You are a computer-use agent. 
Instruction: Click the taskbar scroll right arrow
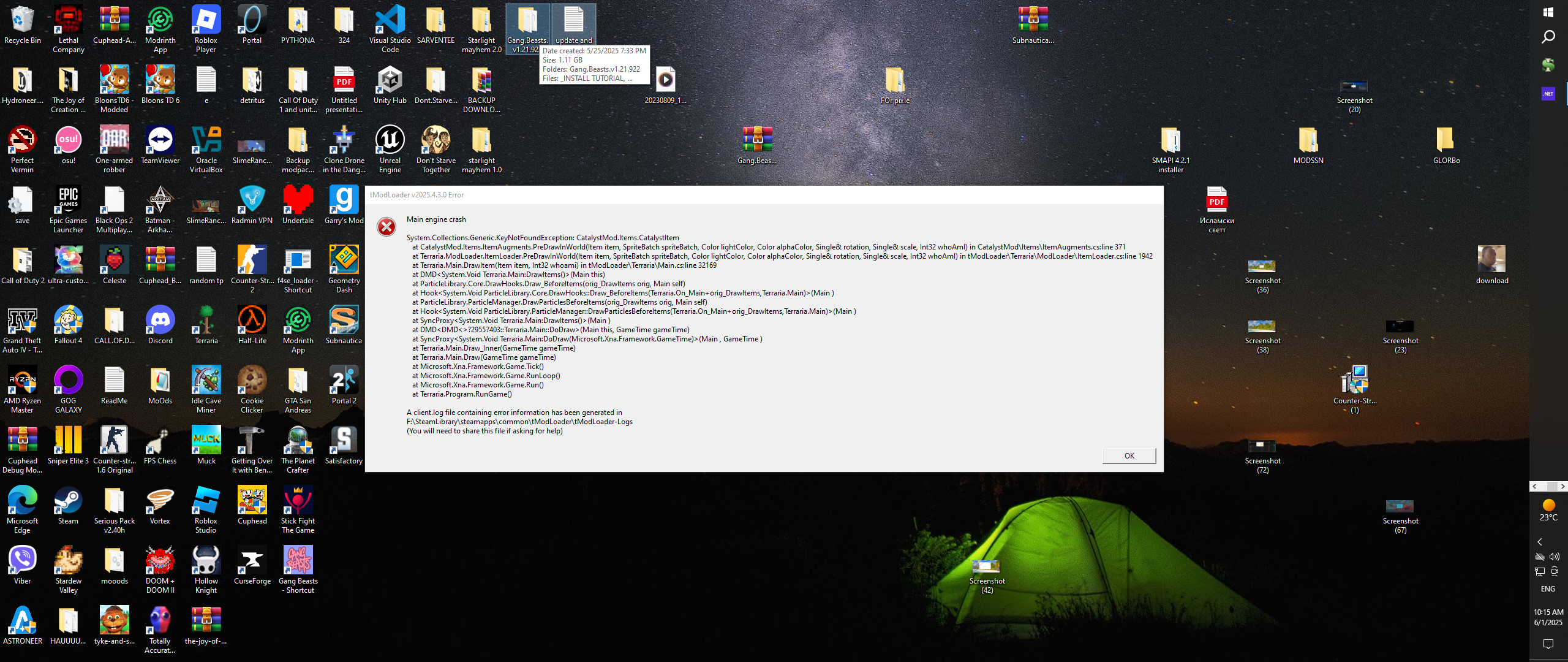click(1562, 486)
